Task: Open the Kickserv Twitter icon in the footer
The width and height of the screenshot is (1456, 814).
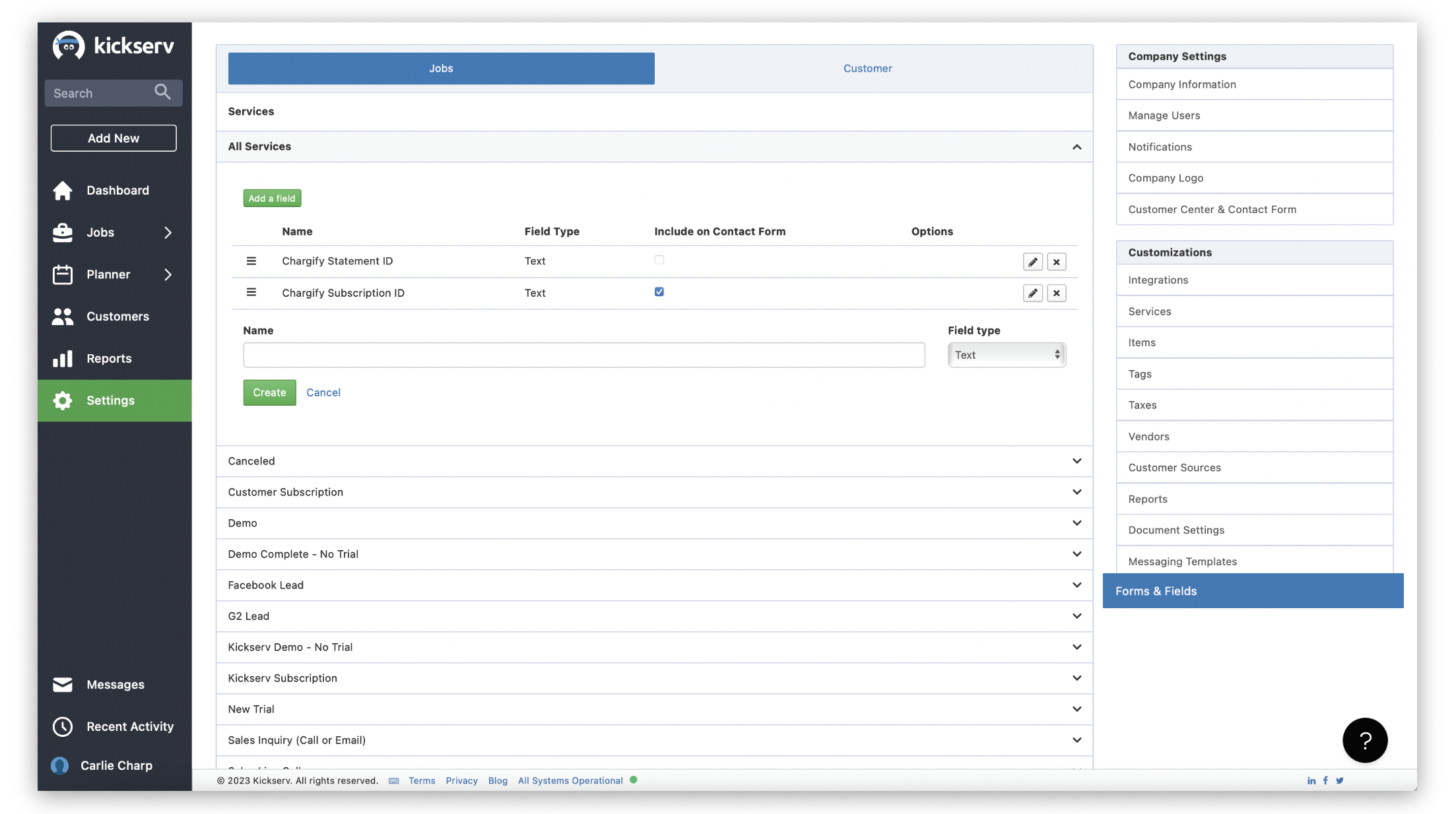Action: click(1339, 780)
